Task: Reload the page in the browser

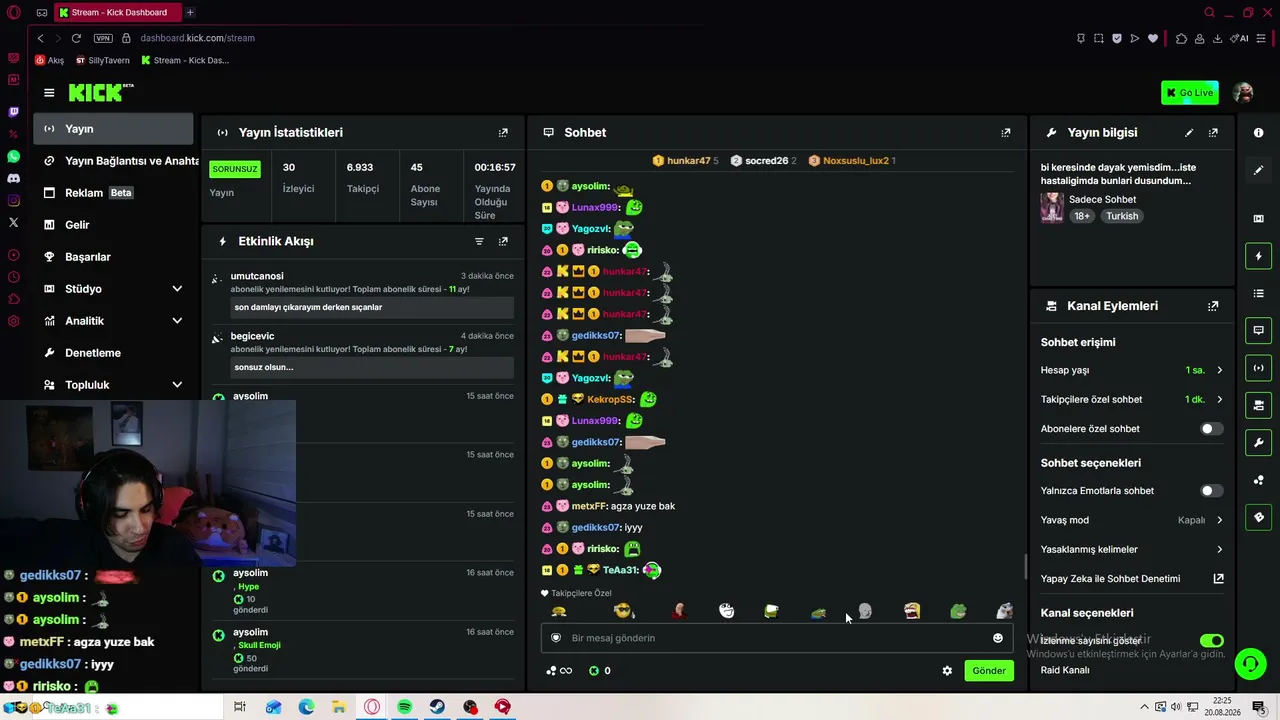Action: click(76, 38)
